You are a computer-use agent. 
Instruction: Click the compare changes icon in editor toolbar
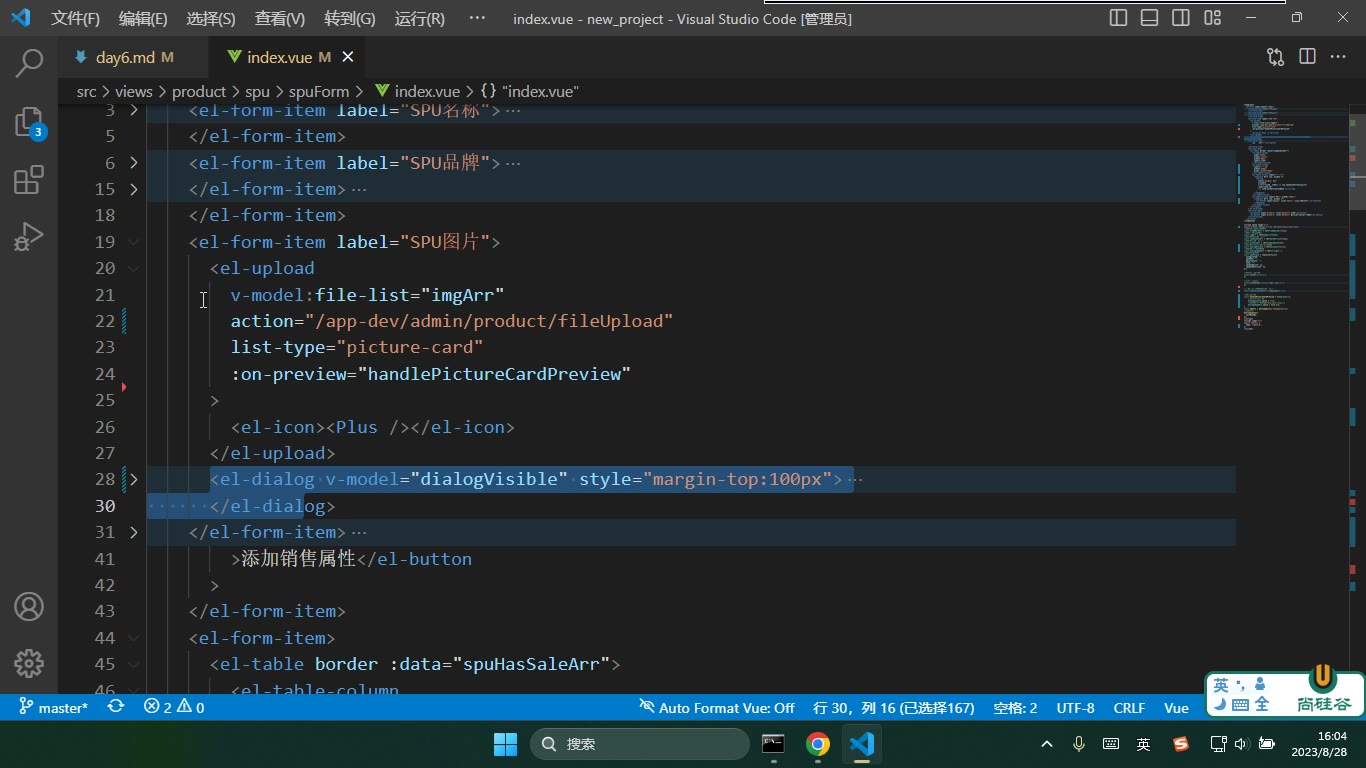pos(1275,57)
